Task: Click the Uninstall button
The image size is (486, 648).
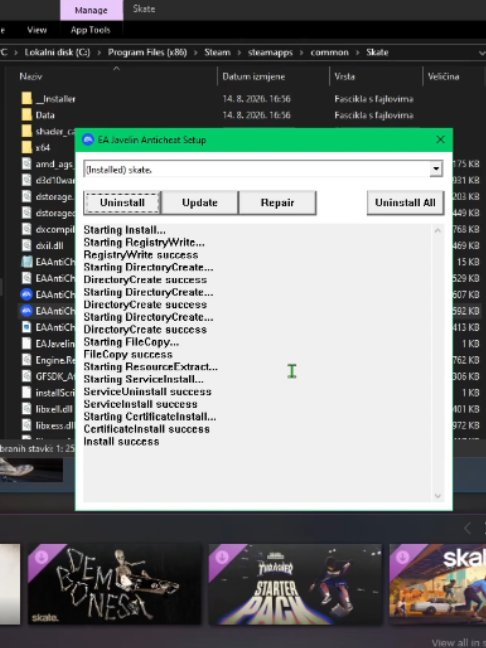Action: (122, 202)
